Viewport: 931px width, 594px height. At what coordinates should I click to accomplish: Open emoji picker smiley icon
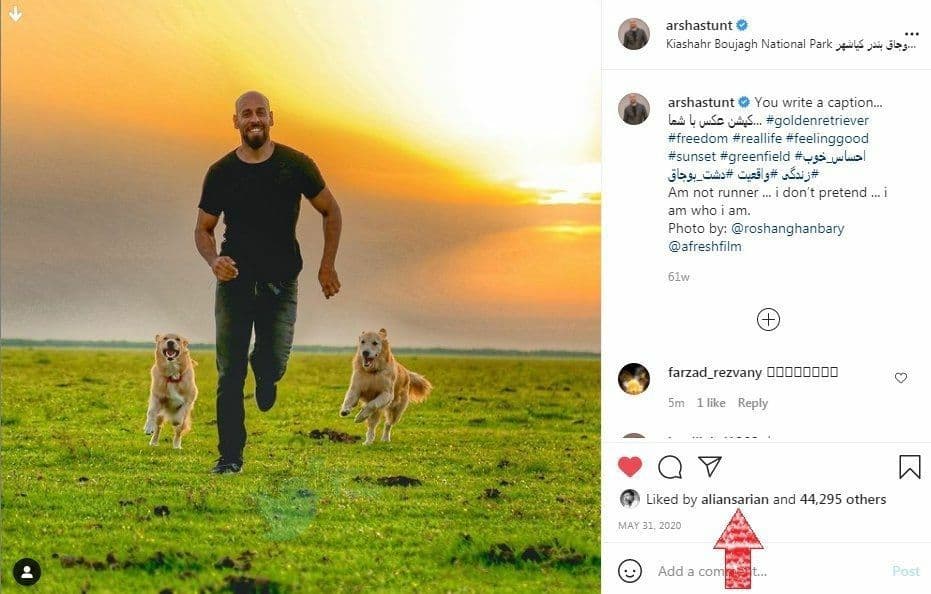click(629, 571)
